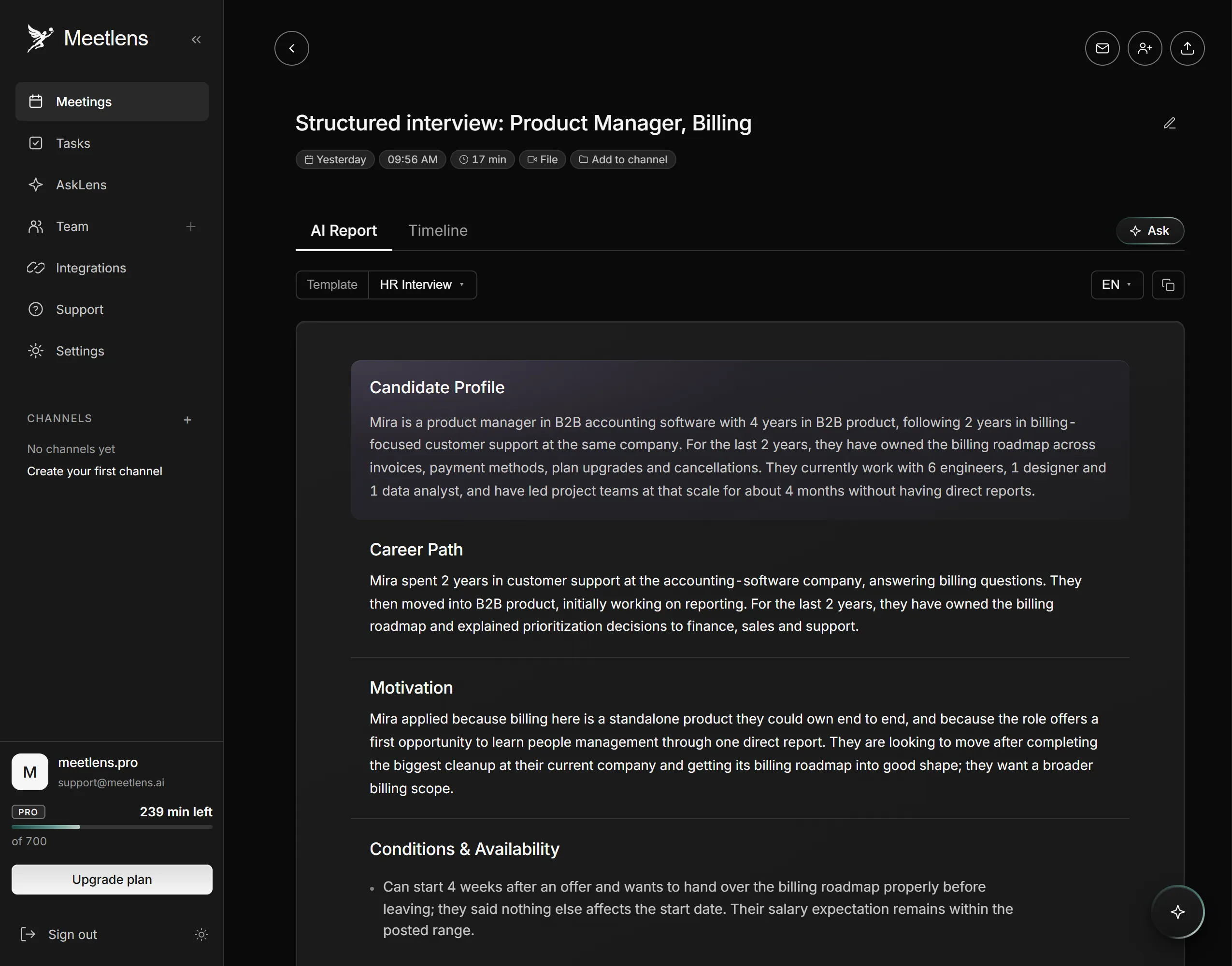Click the Ask button with sparkle
Image resolution: width=1232 pixels, height=966 pixels.
pyautogui.click(x=1150, y=231)
